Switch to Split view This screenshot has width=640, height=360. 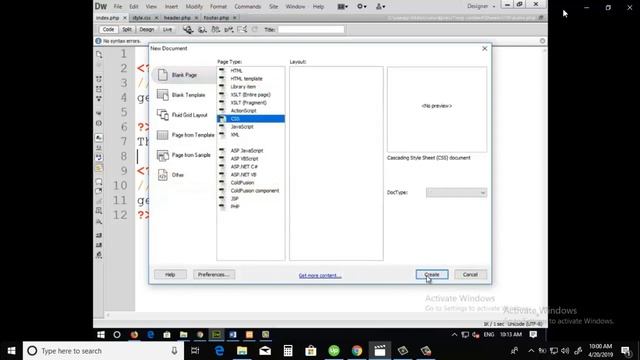[127, 29]
